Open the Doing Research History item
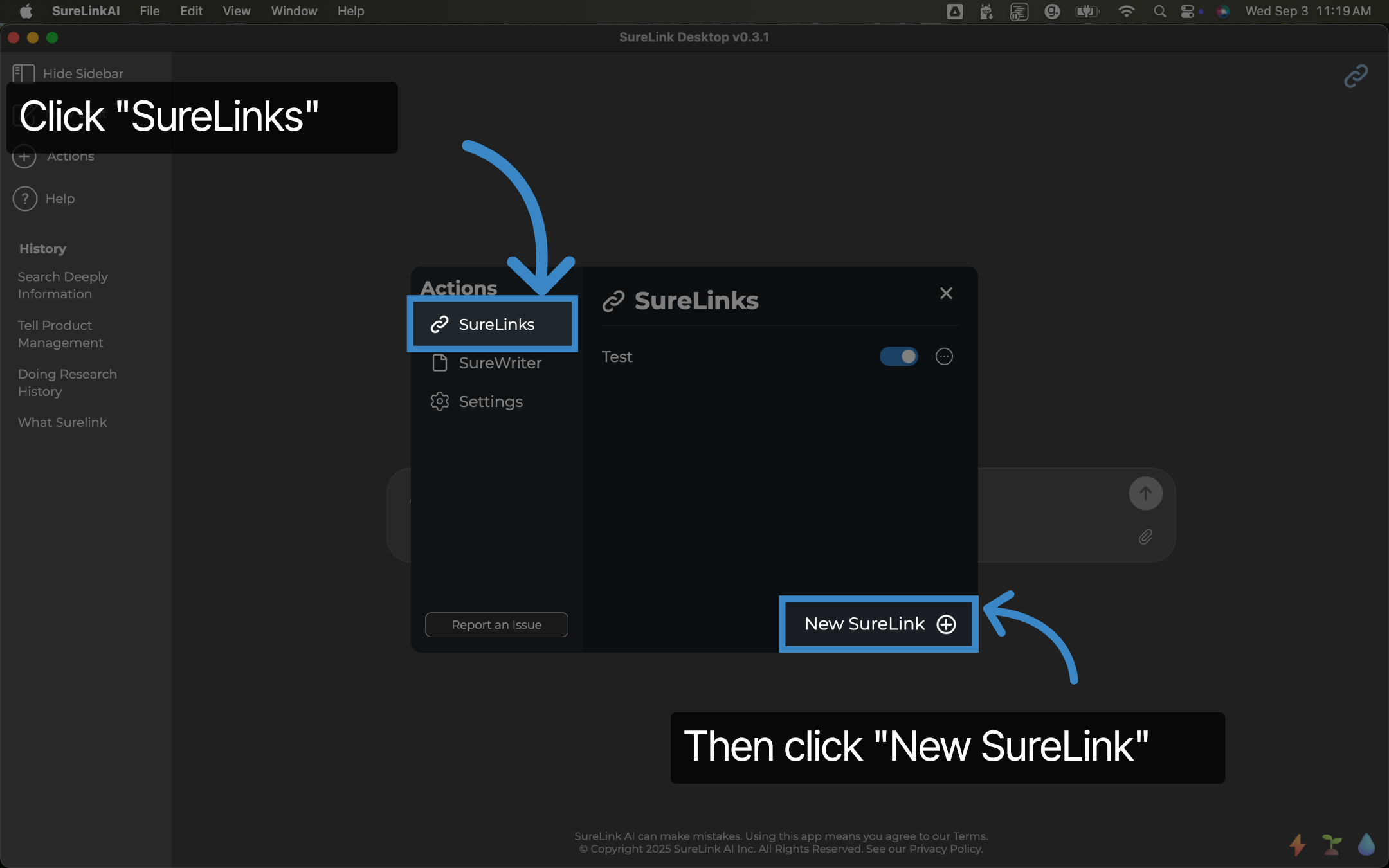1389x868 pixels. tap(68, 383)
